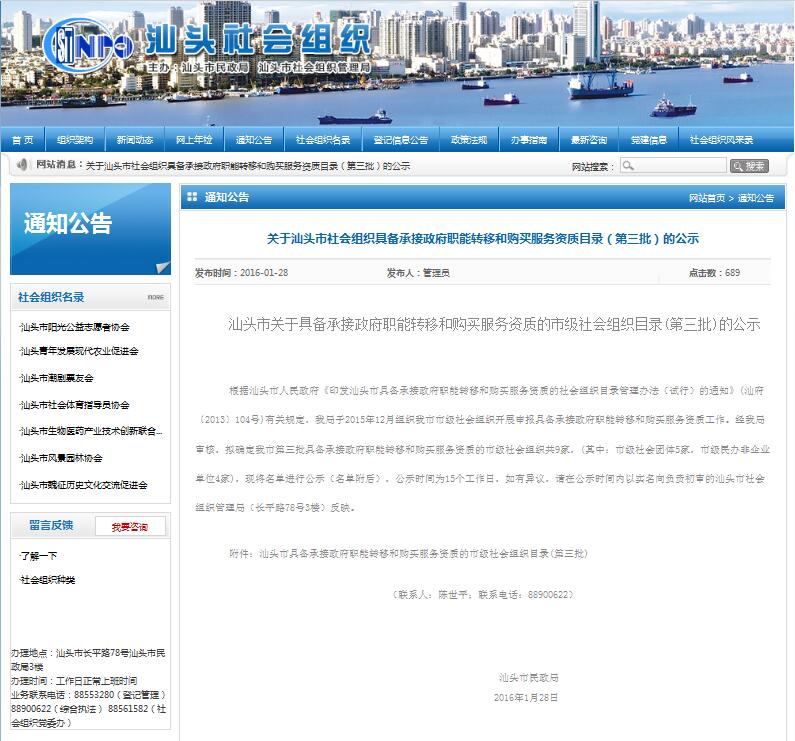Image resolution: width=795 pixels, height=741 pixels.
Task: Navigate to 办事指南 in the menu
Action: point(528,140)
